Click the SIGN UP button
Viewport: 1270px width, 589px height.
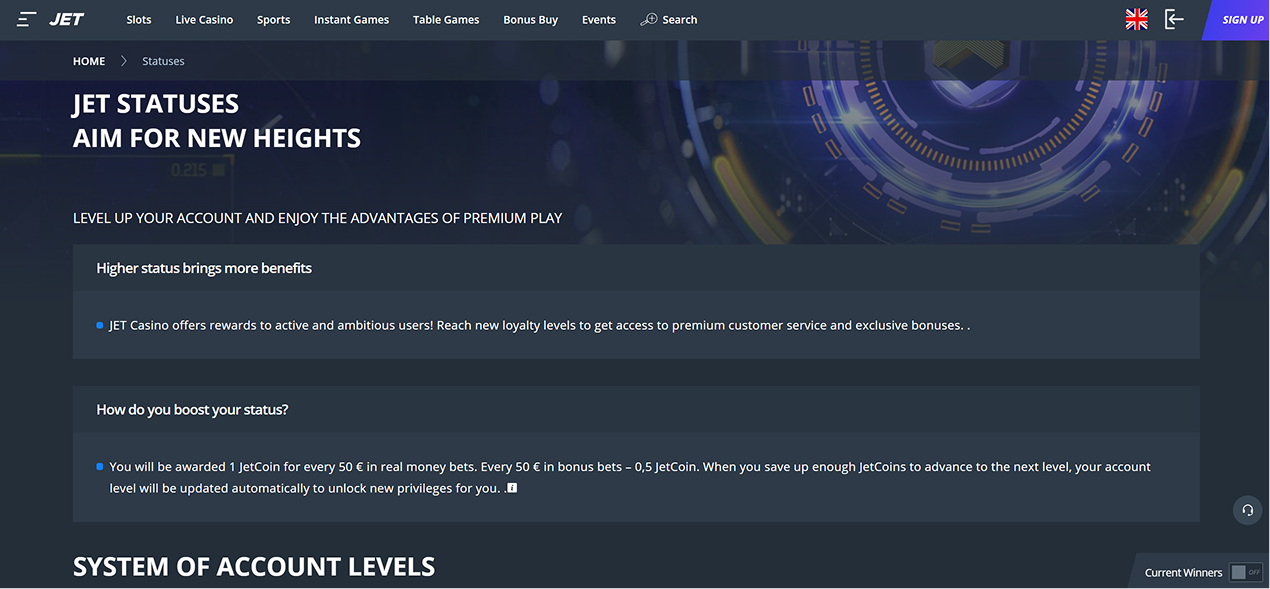coord(1240,20)
